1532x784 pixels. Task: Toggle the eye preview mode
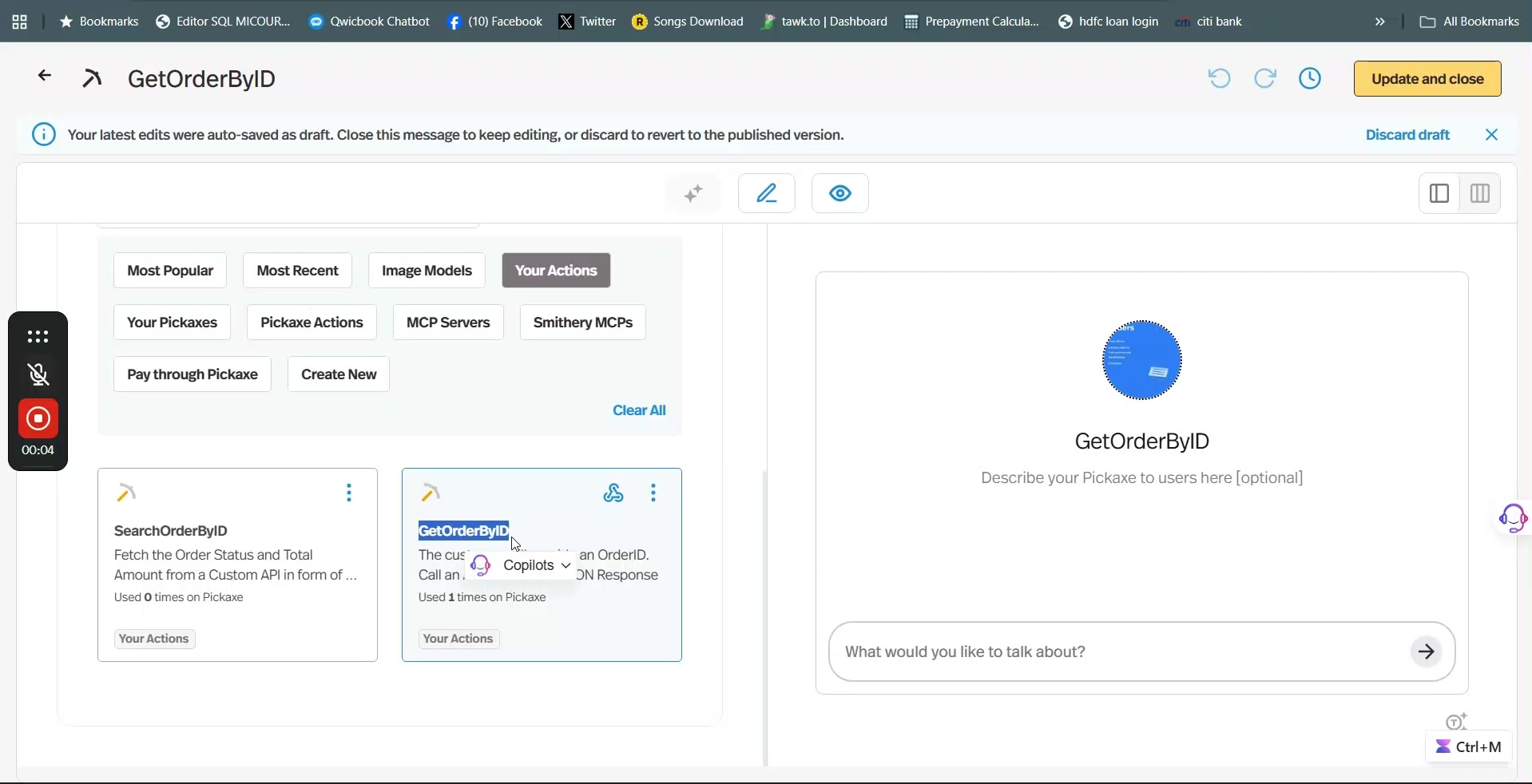click(x=840, y=193)
